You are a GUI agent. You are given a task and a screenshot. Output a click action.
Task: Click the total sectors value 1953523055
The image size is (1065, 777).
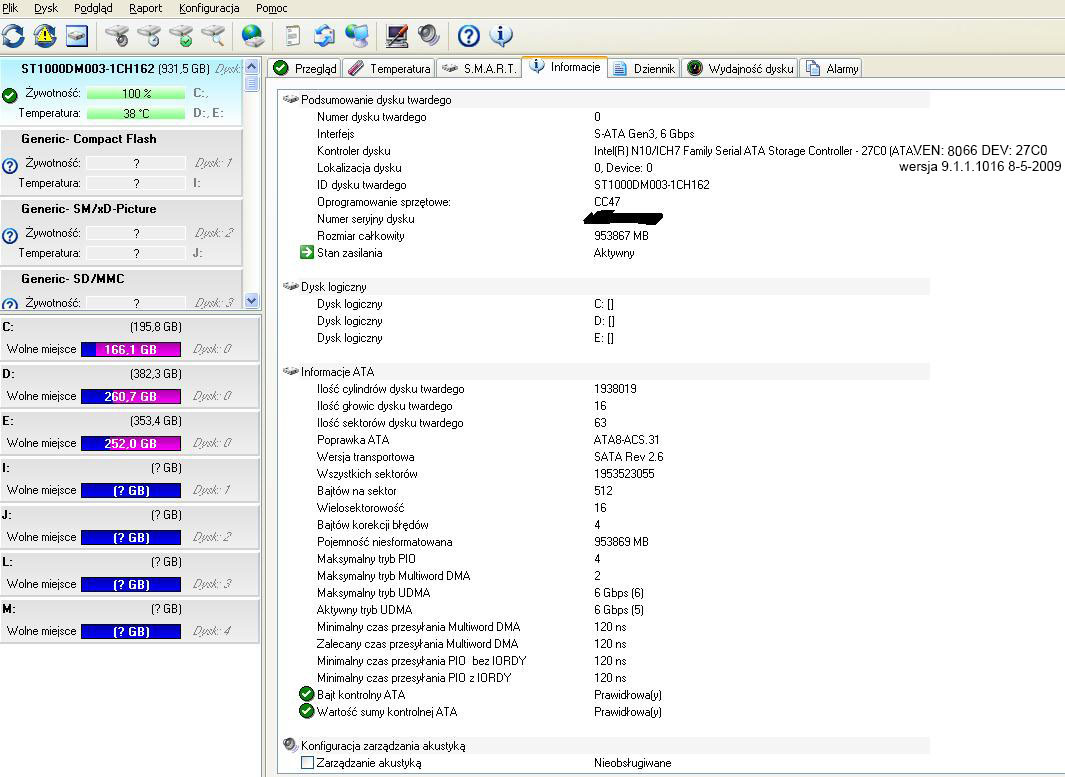[624, 473]
